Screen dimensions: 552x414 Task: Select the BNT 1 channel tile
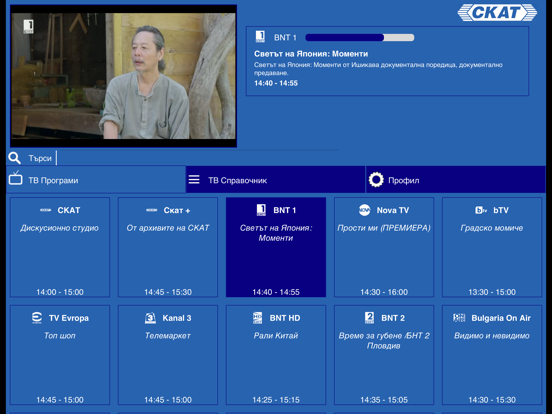click(276, 247)
